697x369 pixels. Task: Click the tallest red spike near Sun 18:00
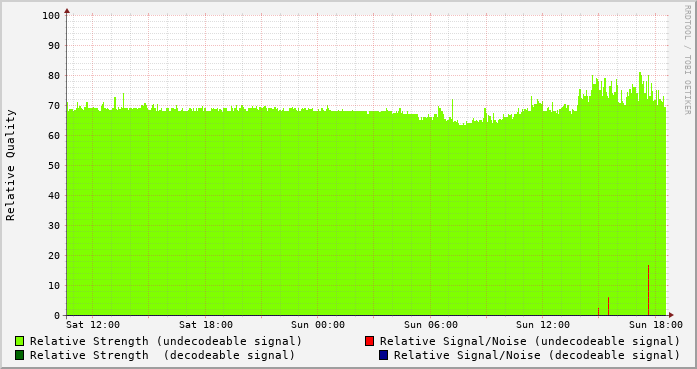coord(649,290)
